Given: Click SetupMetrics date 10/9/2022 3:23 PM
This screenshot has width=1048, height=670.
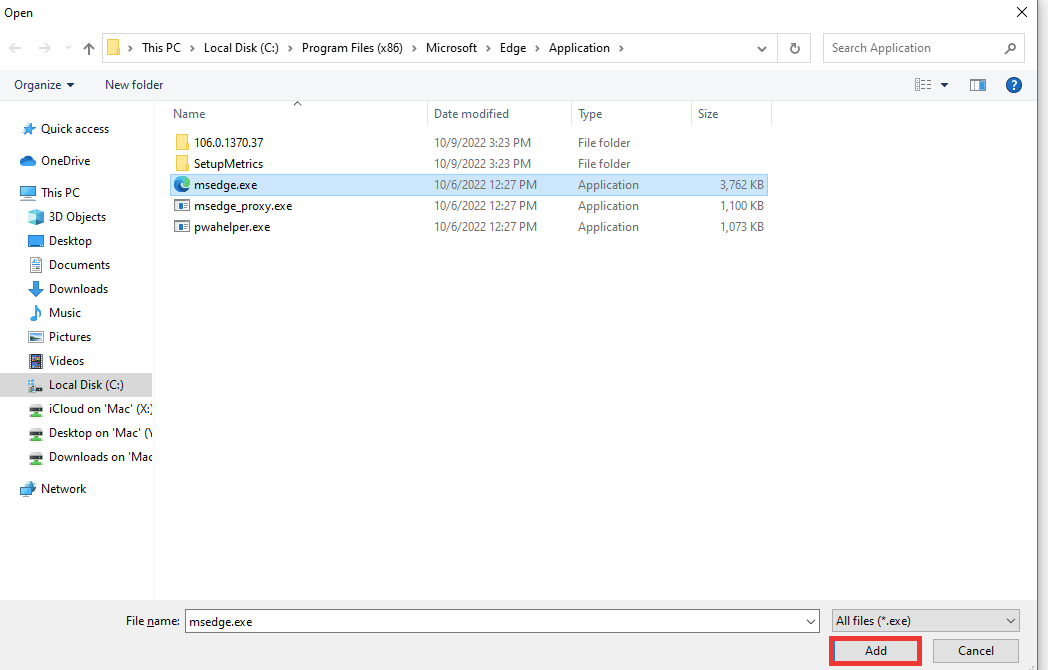Looking at the screenshot, I should [483, 164].
